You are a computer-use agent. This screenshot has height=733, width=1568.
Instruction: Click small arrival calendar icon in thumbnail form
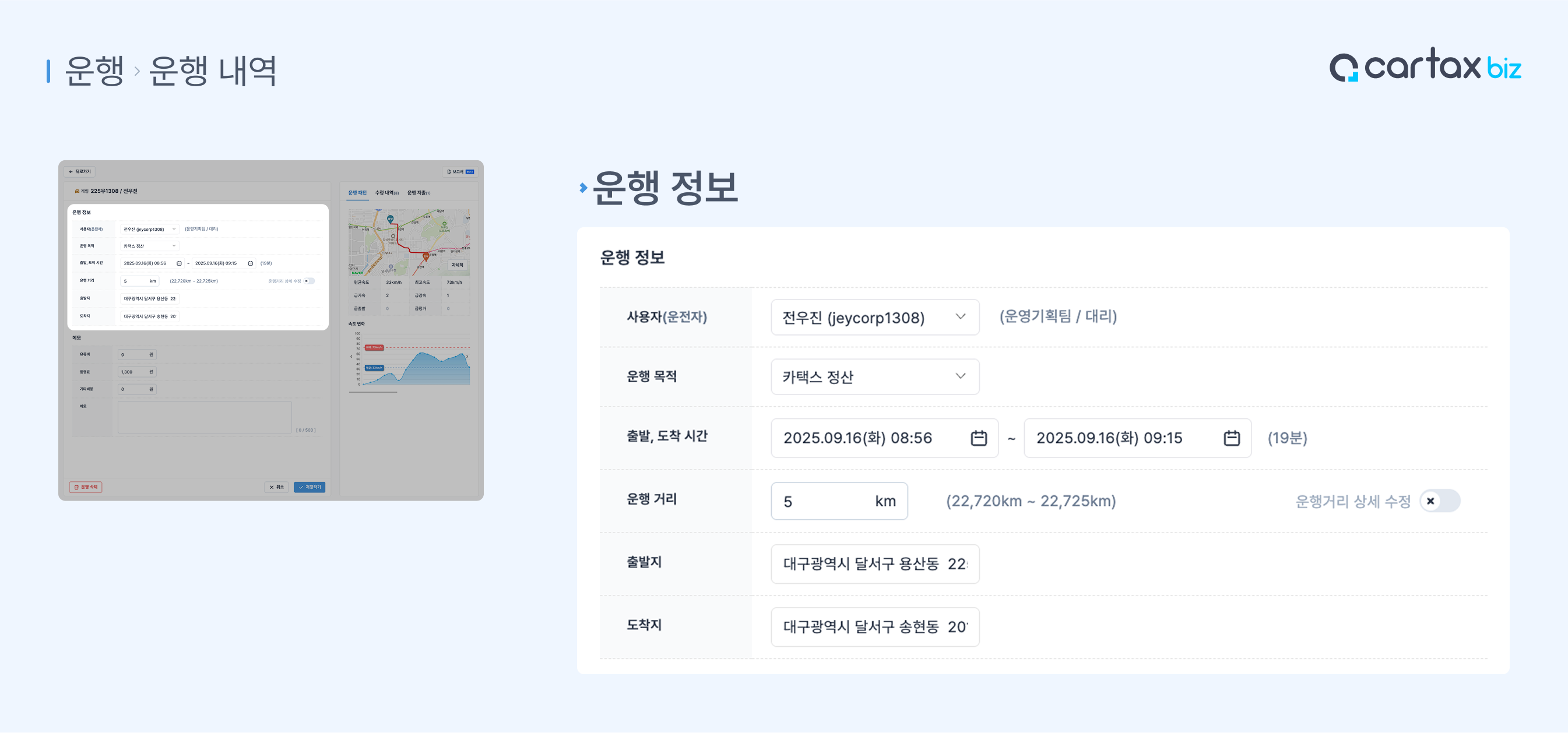click(250, 263)
